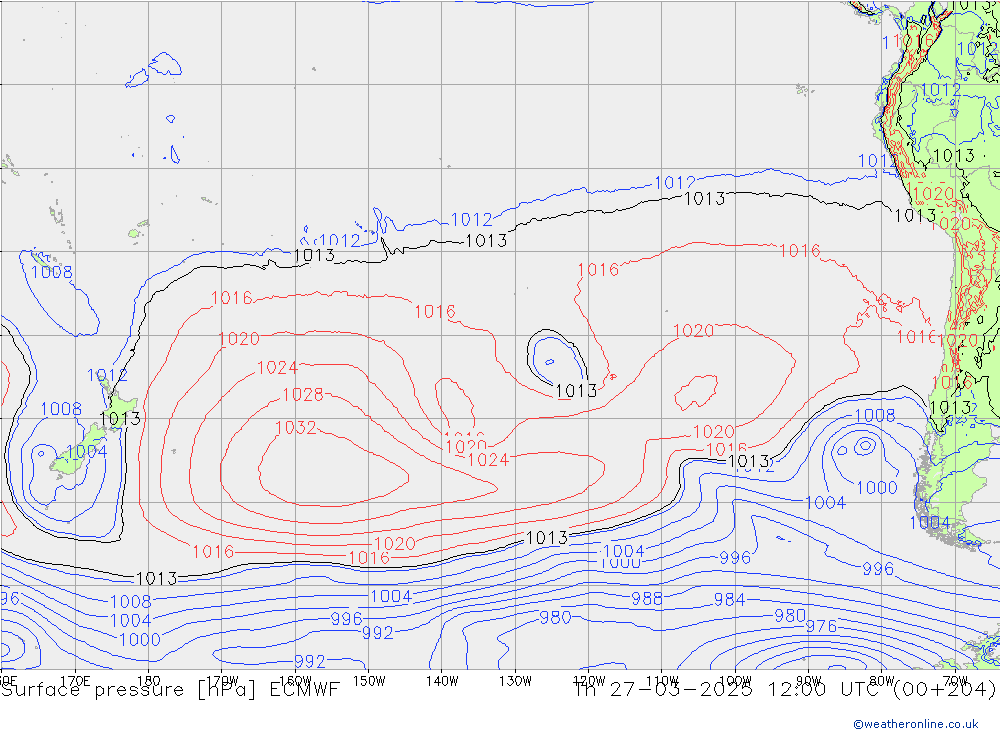The width and height of the screenshot is (1000, 733).
Task: Click the 1012 label above New Zealand
Action: (x=107, y=375)
